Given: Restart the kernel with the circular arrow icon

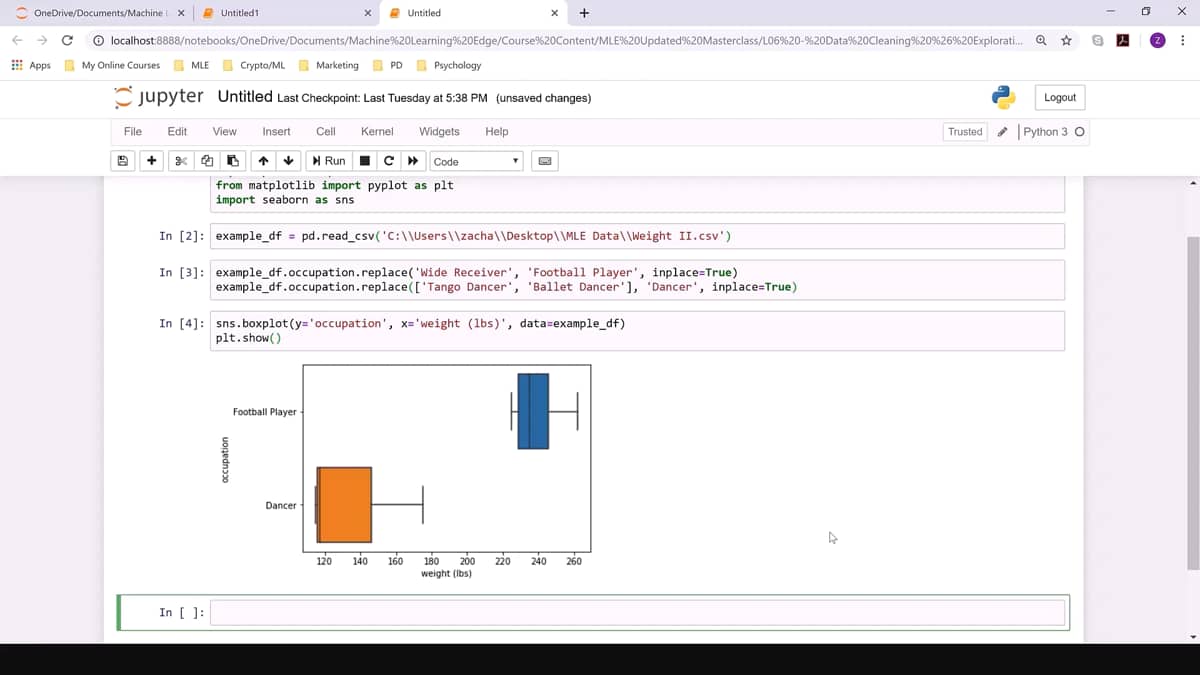Looking at the screenshot, I should click(x=388, y=161).
